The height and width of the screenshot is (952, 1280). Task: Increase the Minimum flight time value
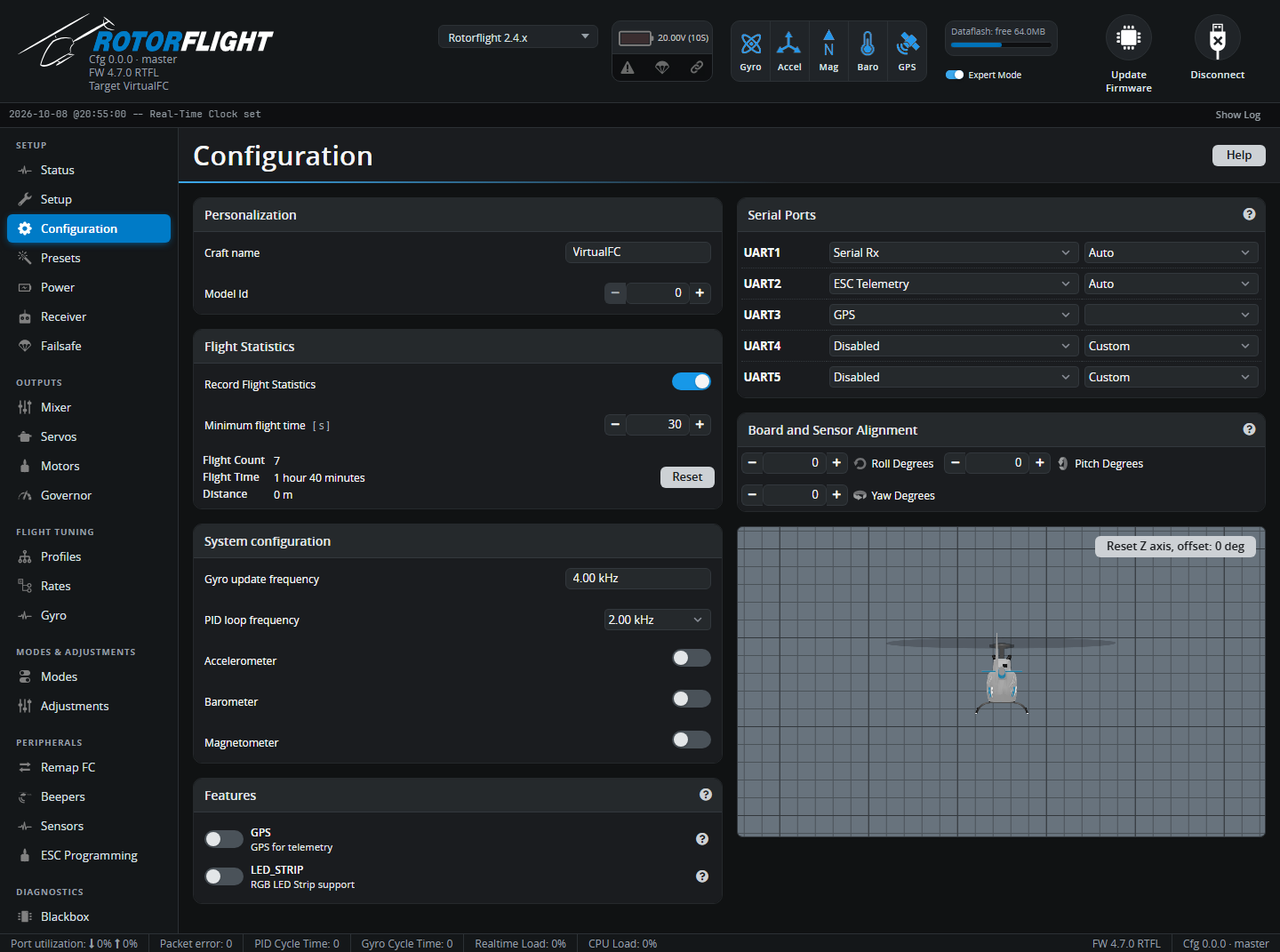(x=700, y=425)
